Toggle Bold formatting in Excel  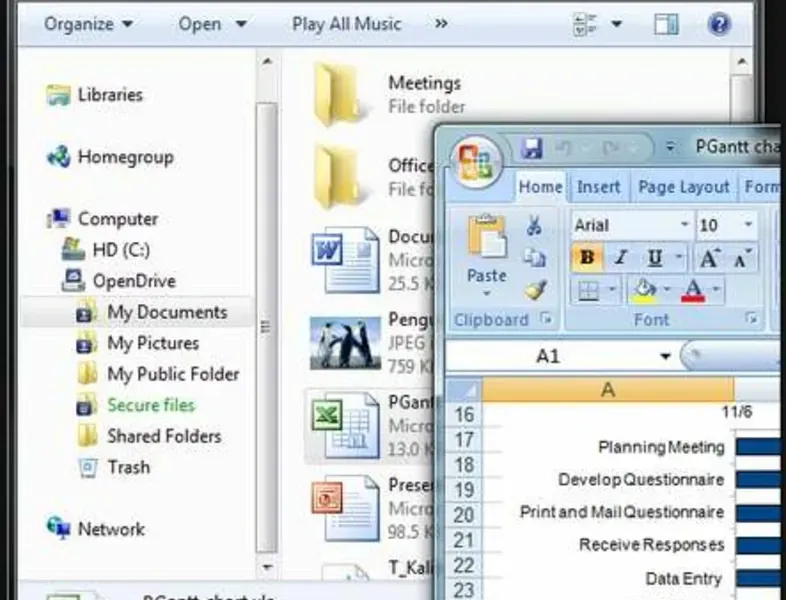[587, 258]
